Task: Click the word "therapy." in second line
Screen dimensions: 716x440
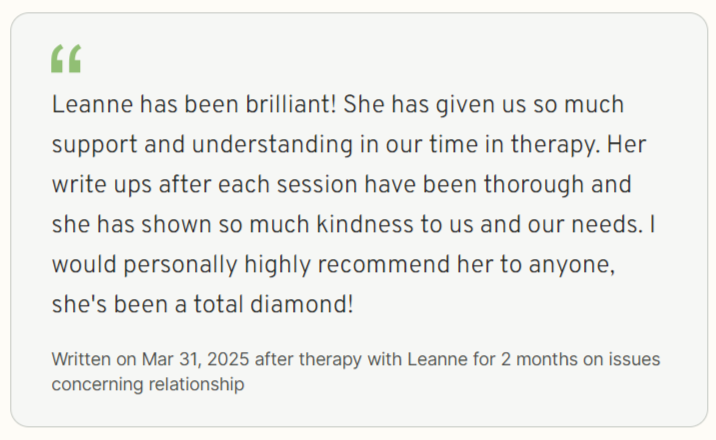Action: coord(555,145)
